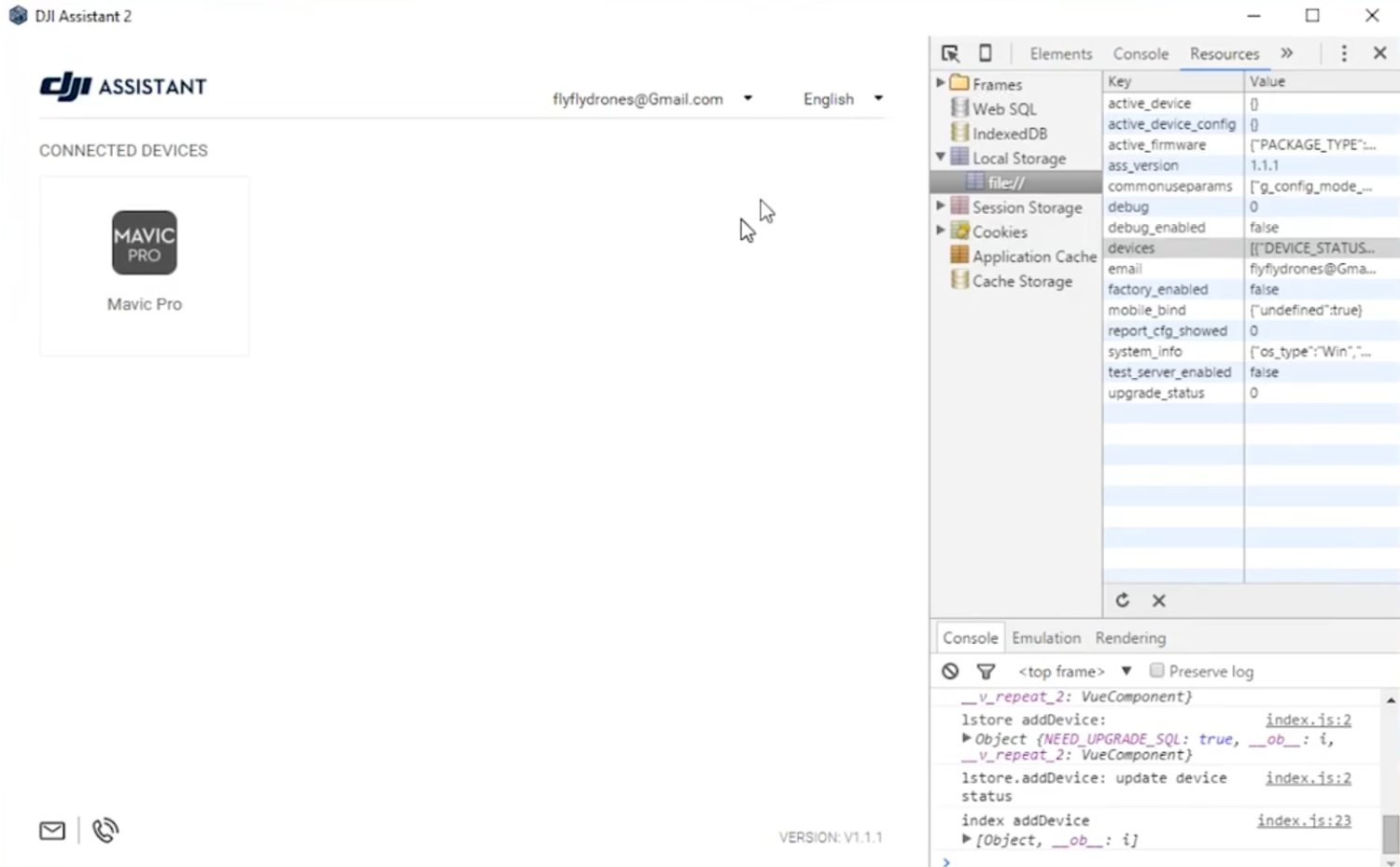Click the DJI Assistant 2 title bar icon

(18, 16)
